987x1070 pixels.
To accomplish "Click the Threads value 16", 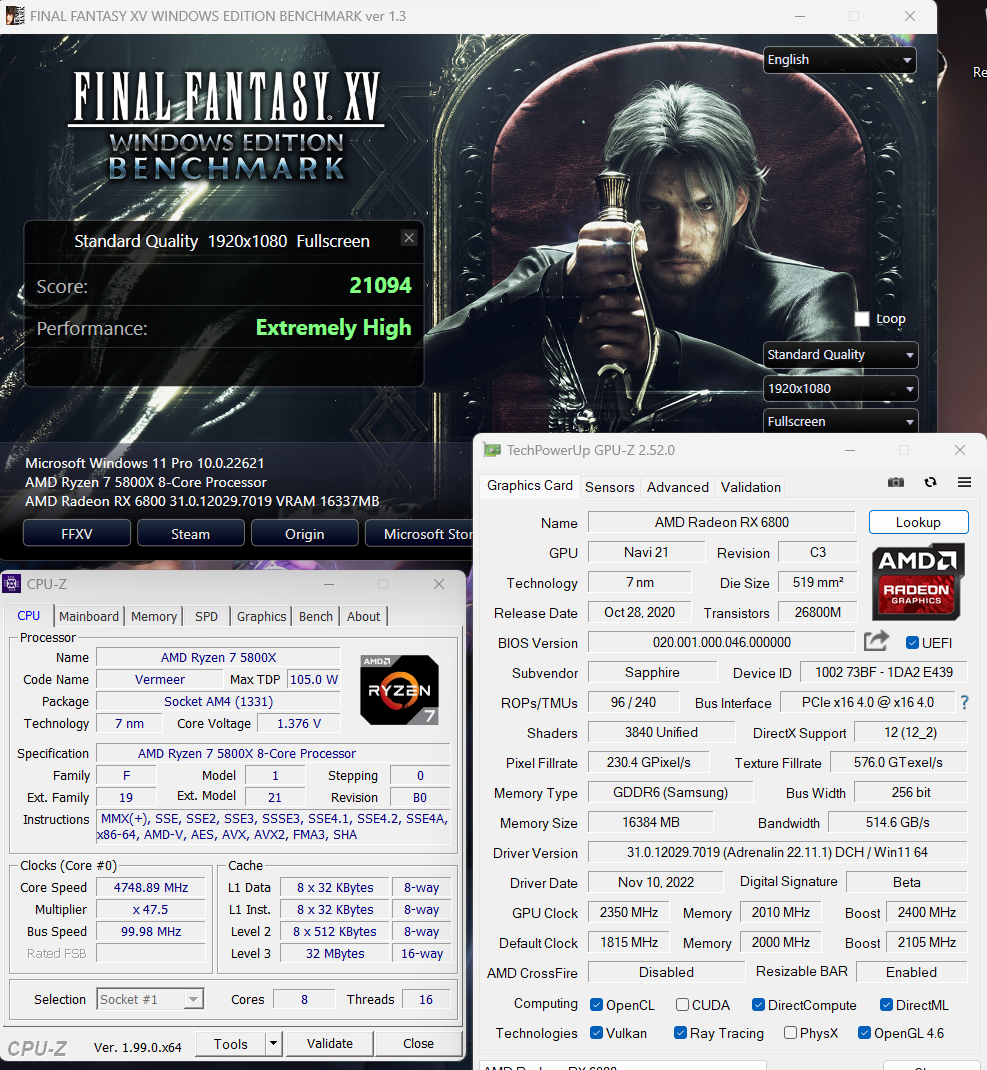I will click(426, 999).
